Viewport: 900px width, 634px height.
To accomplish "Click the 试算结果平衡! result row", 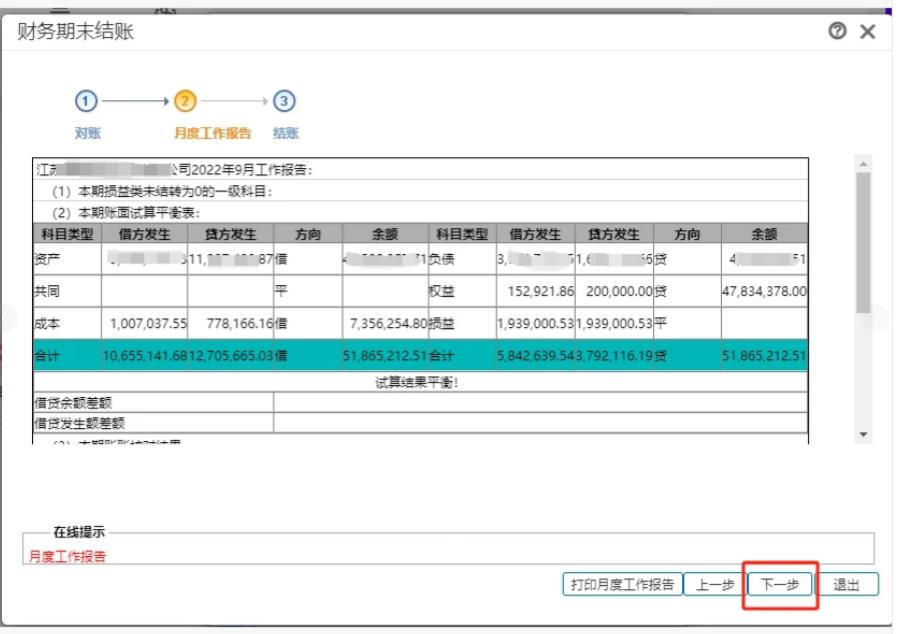I will [x=418, y=382].
